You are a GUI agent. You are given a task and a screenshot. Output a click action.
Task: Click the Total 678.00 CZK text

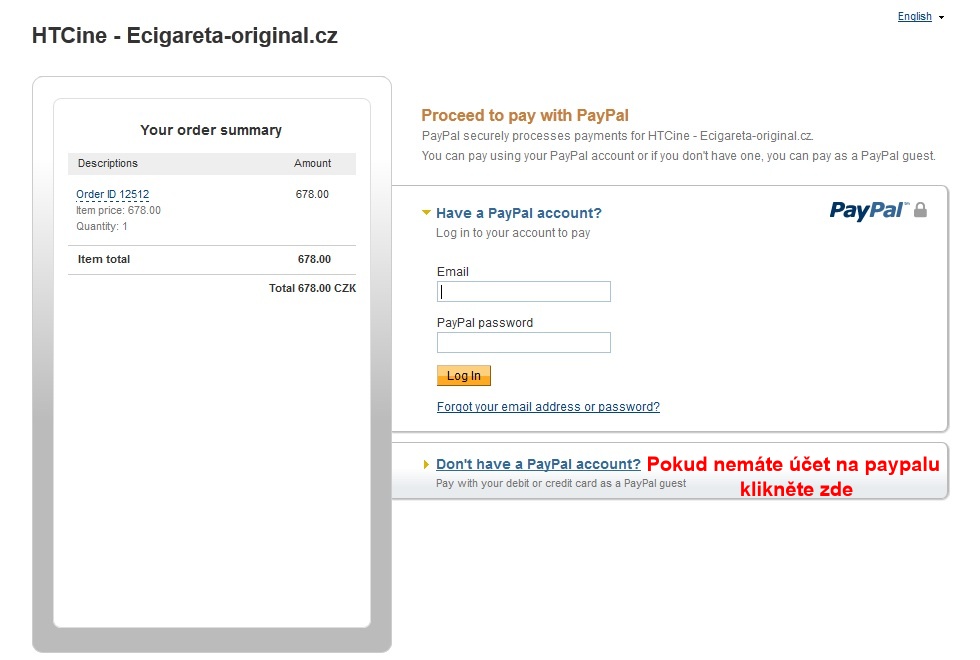[x=312, y=288]
